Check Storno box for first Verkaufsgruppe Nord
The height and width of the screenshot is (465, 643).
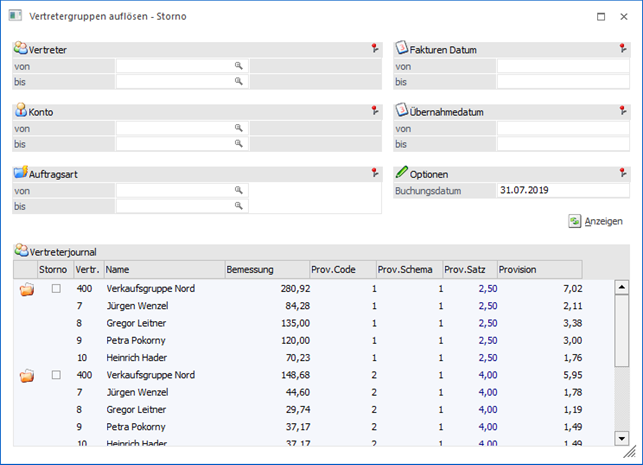pyautogui.click(x=56, y=289)
